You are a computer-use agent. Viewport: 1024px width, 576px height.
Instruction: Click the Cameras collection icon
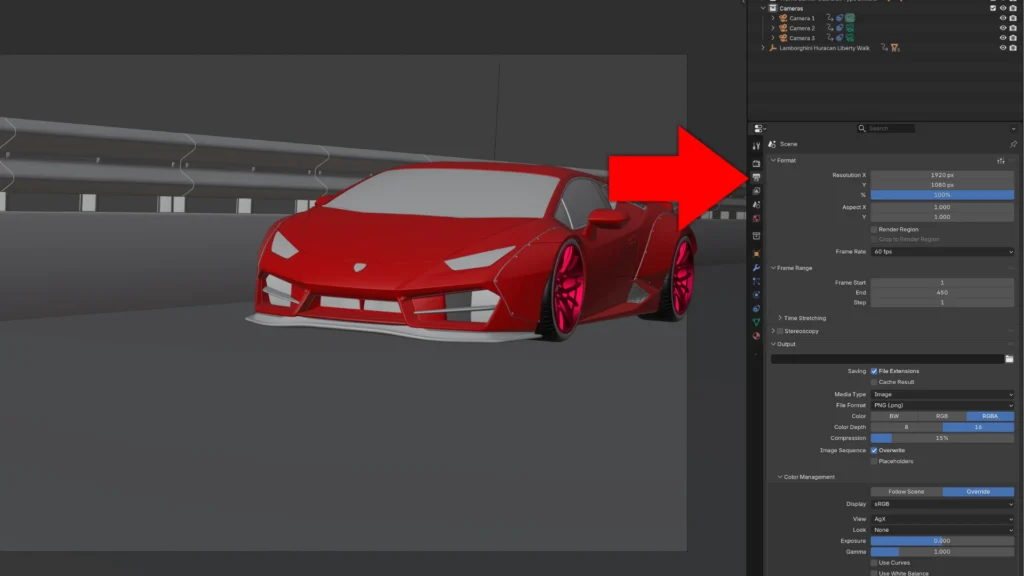pos(773,8)
